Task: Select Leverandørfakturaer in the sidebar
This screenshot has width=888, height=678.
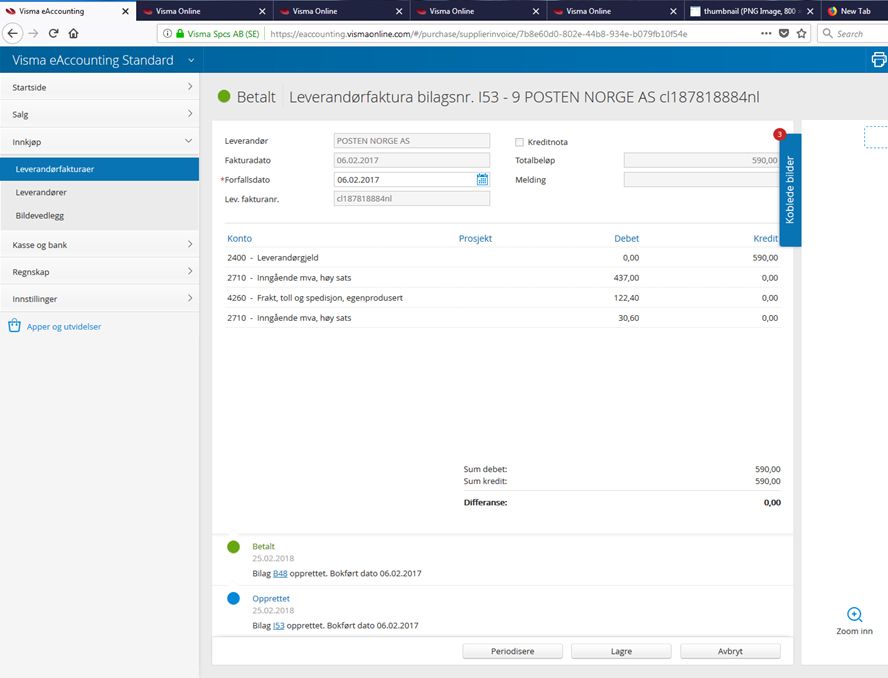Action: point(99,169)
